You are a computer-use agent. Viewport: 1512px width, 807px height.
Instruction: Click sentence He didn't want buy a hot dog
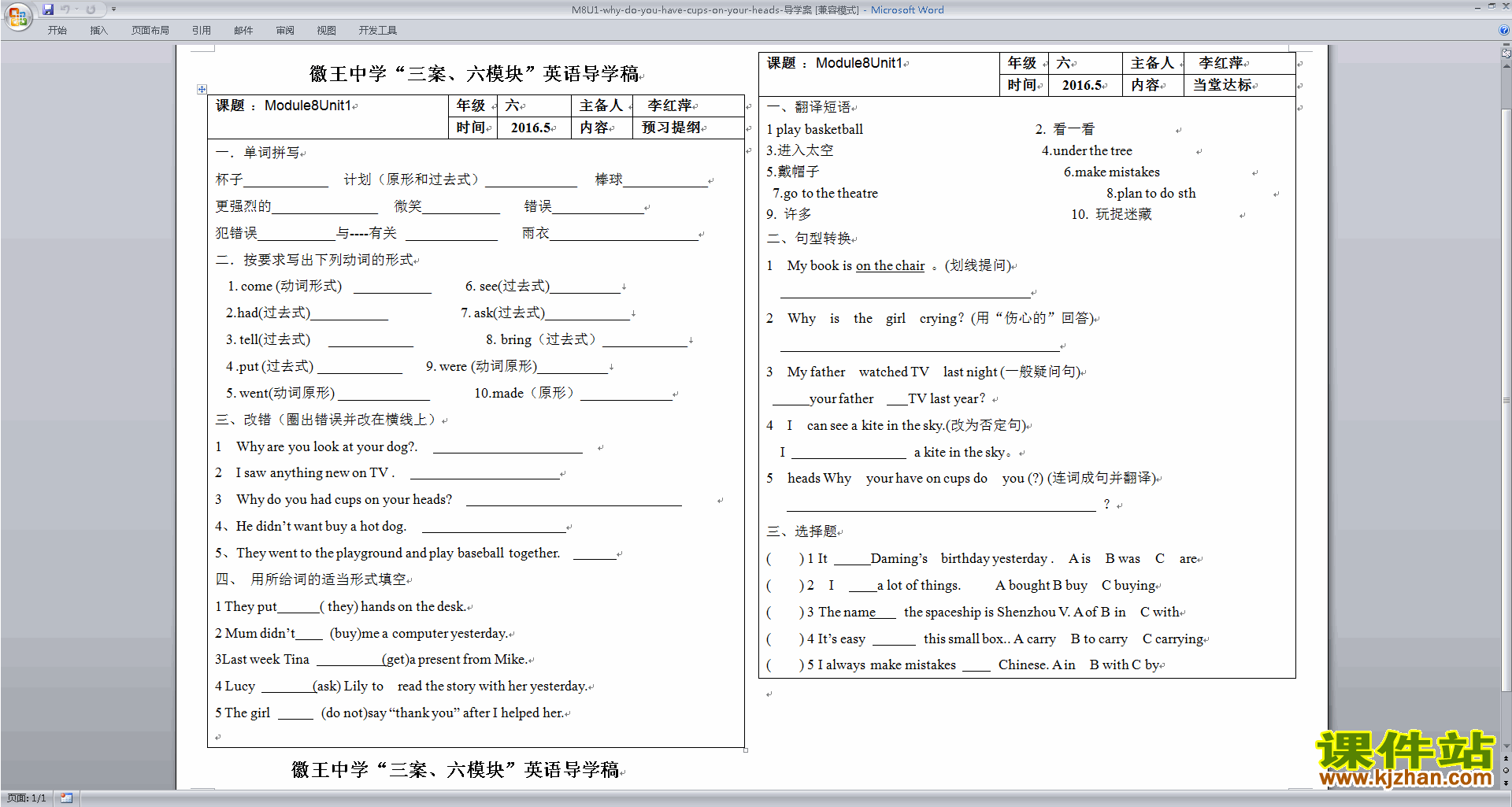pos(321,526)
